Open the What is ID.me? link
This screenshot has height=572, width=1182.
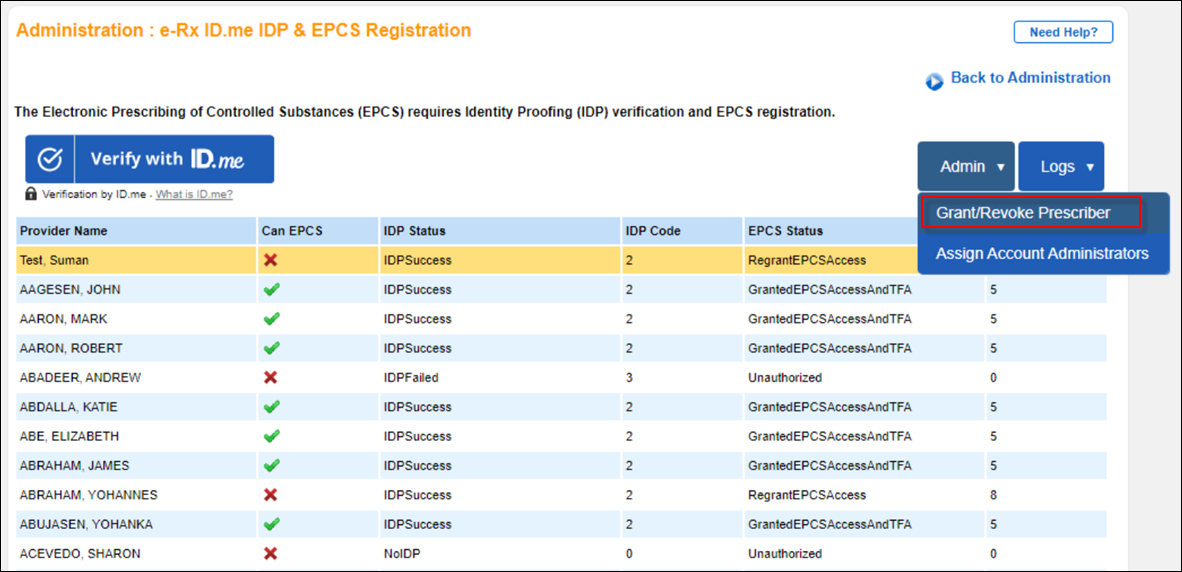point(194,194)
